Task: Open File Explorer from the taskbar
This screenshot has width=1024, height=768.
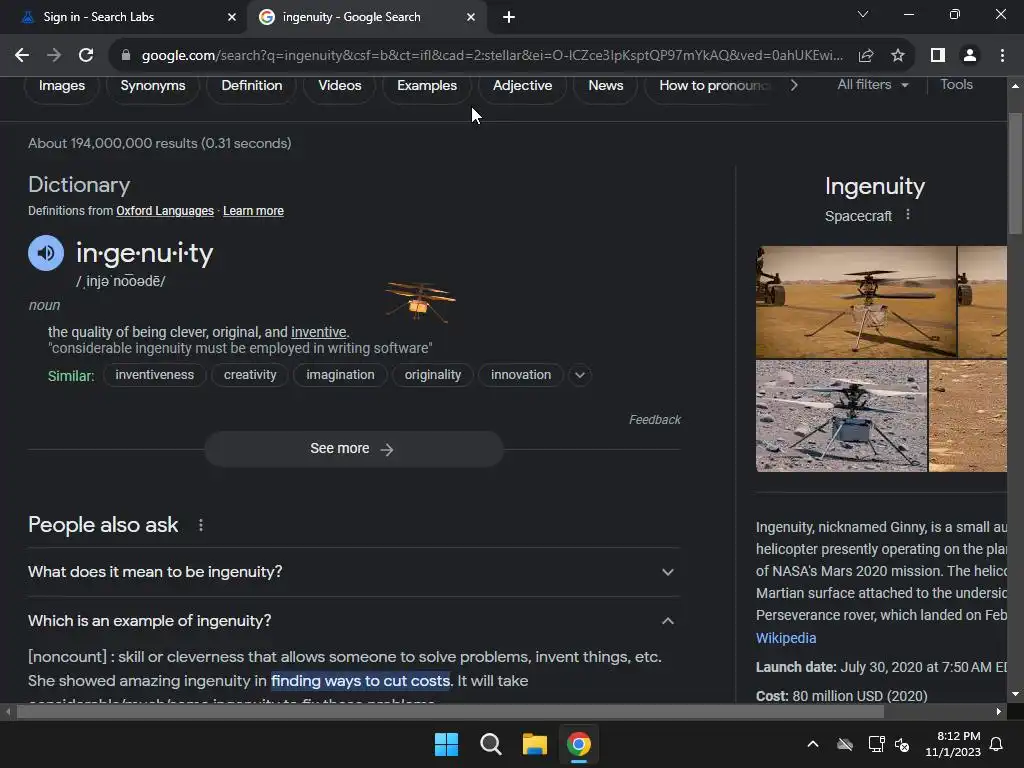Action: (535, 744)
